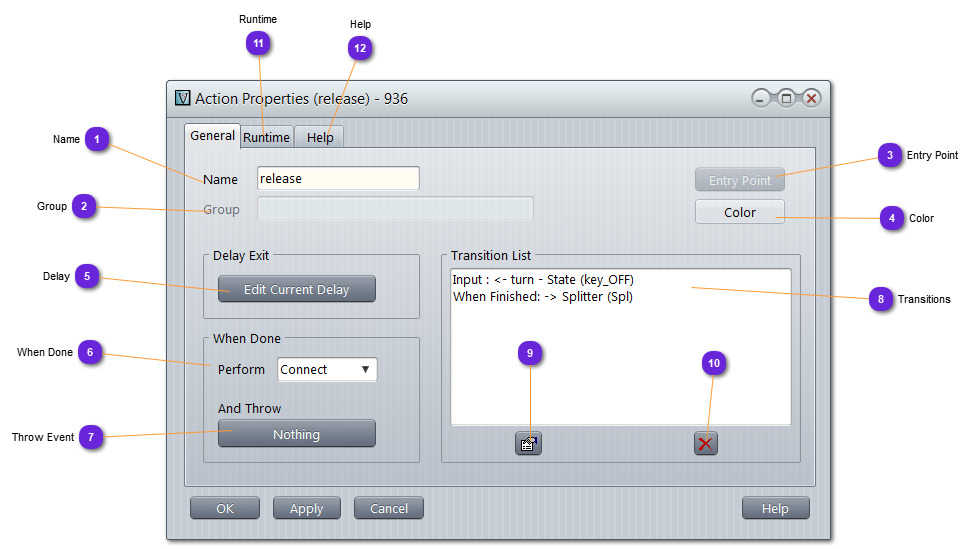This screenshot has height=549, width=974.
Task: Click the app logo icon in title bar
Action: point(182,98)
